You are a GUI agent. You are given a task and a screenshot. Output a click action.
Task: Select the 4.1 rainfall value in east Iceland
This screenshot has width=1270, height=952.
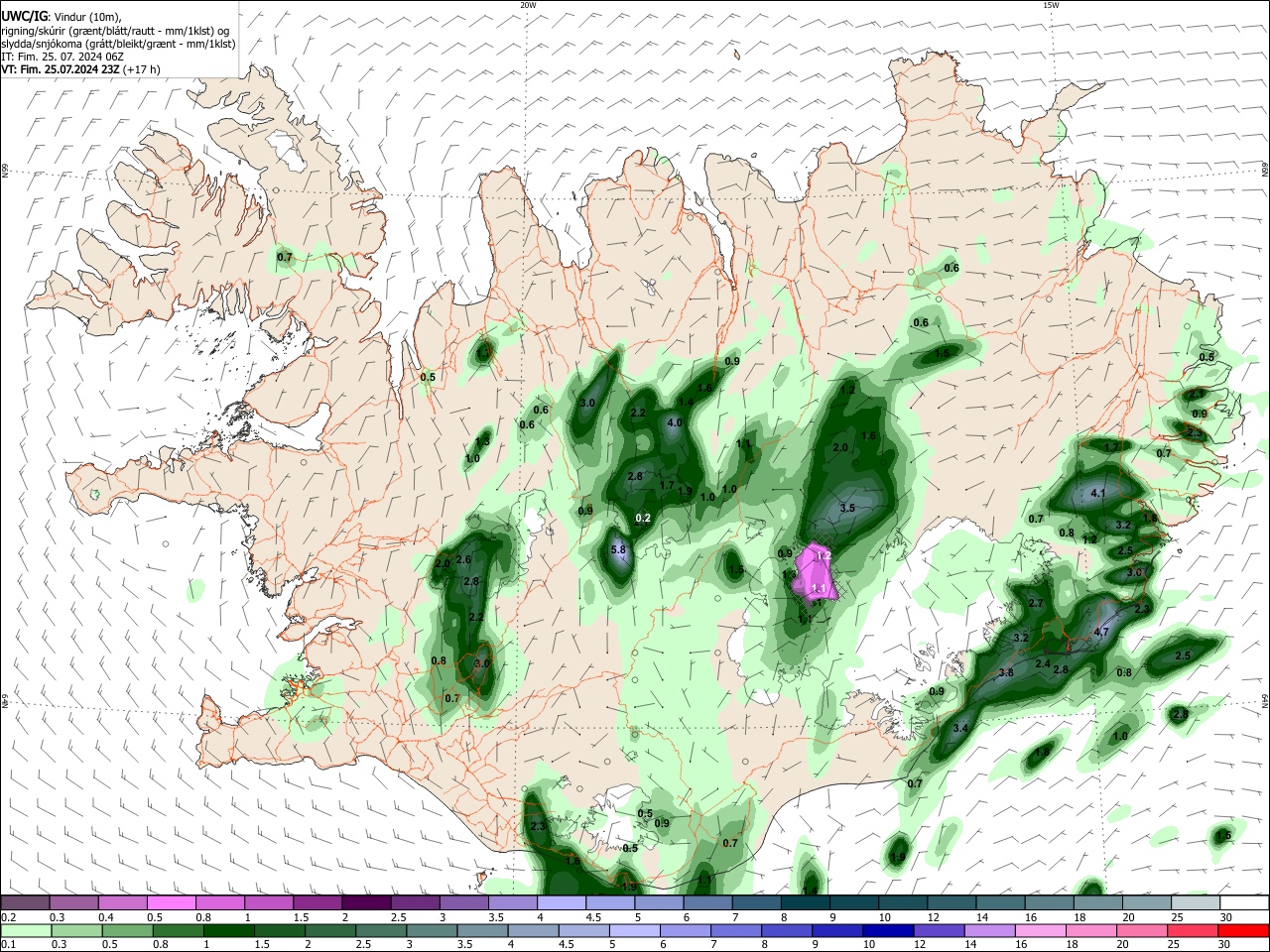tap(1098, 493)
